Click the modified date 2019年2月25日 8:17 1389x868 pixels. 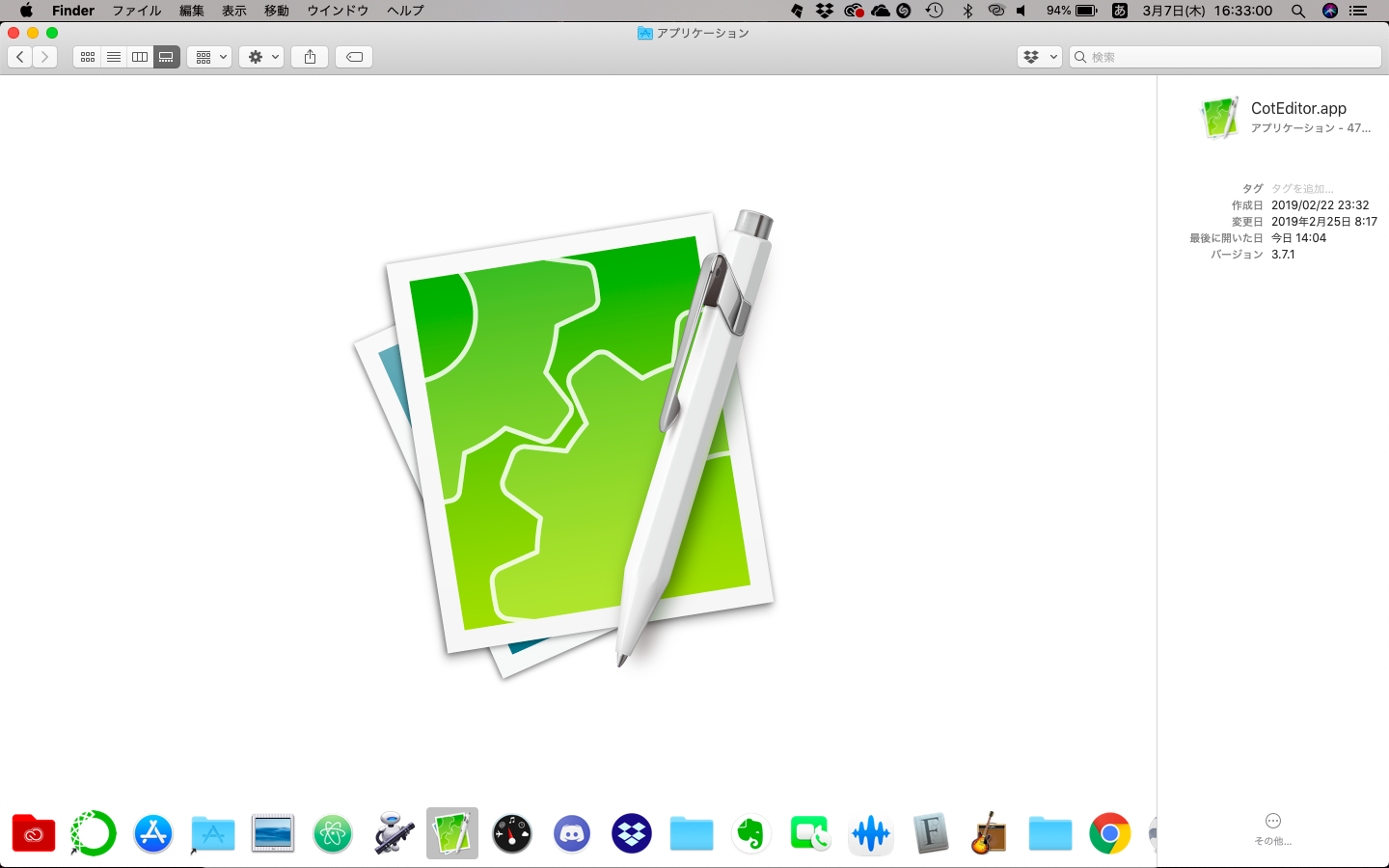pos(1324,222)
